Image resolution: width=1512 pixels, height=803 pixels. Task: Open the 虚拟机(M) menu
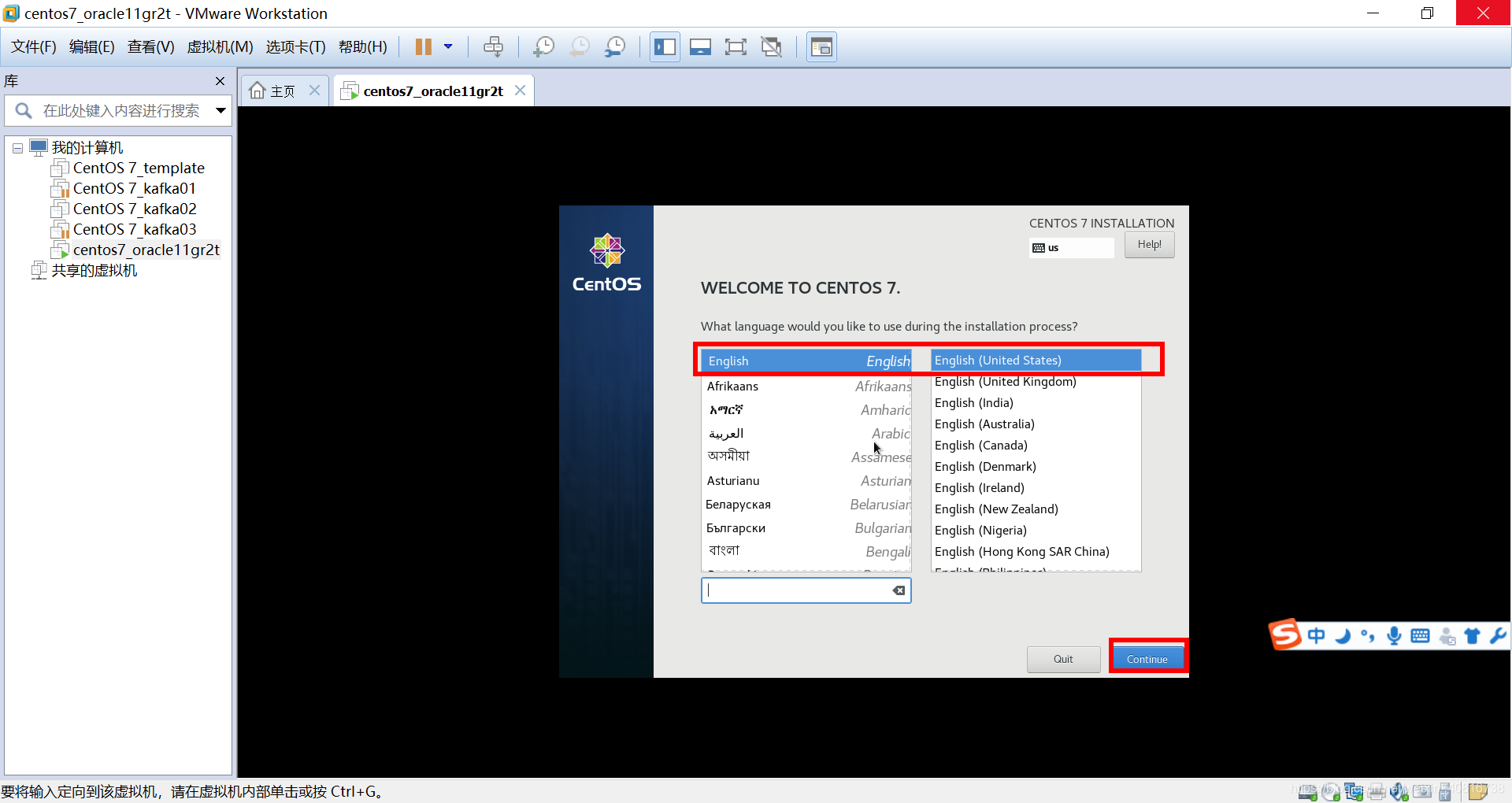coord(220,47)
